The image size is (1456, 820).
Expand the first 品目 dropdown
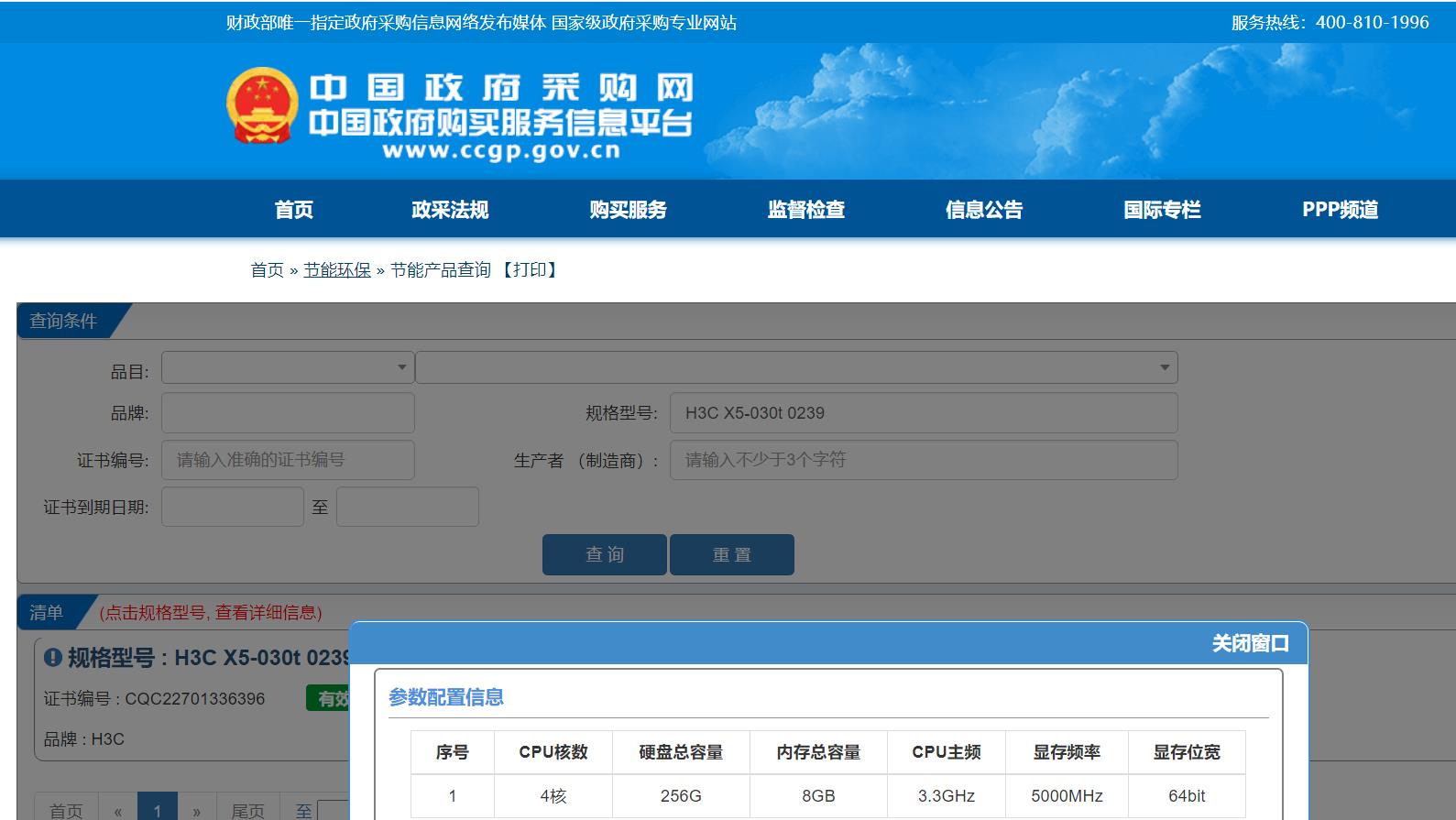(x=288, y=367)
